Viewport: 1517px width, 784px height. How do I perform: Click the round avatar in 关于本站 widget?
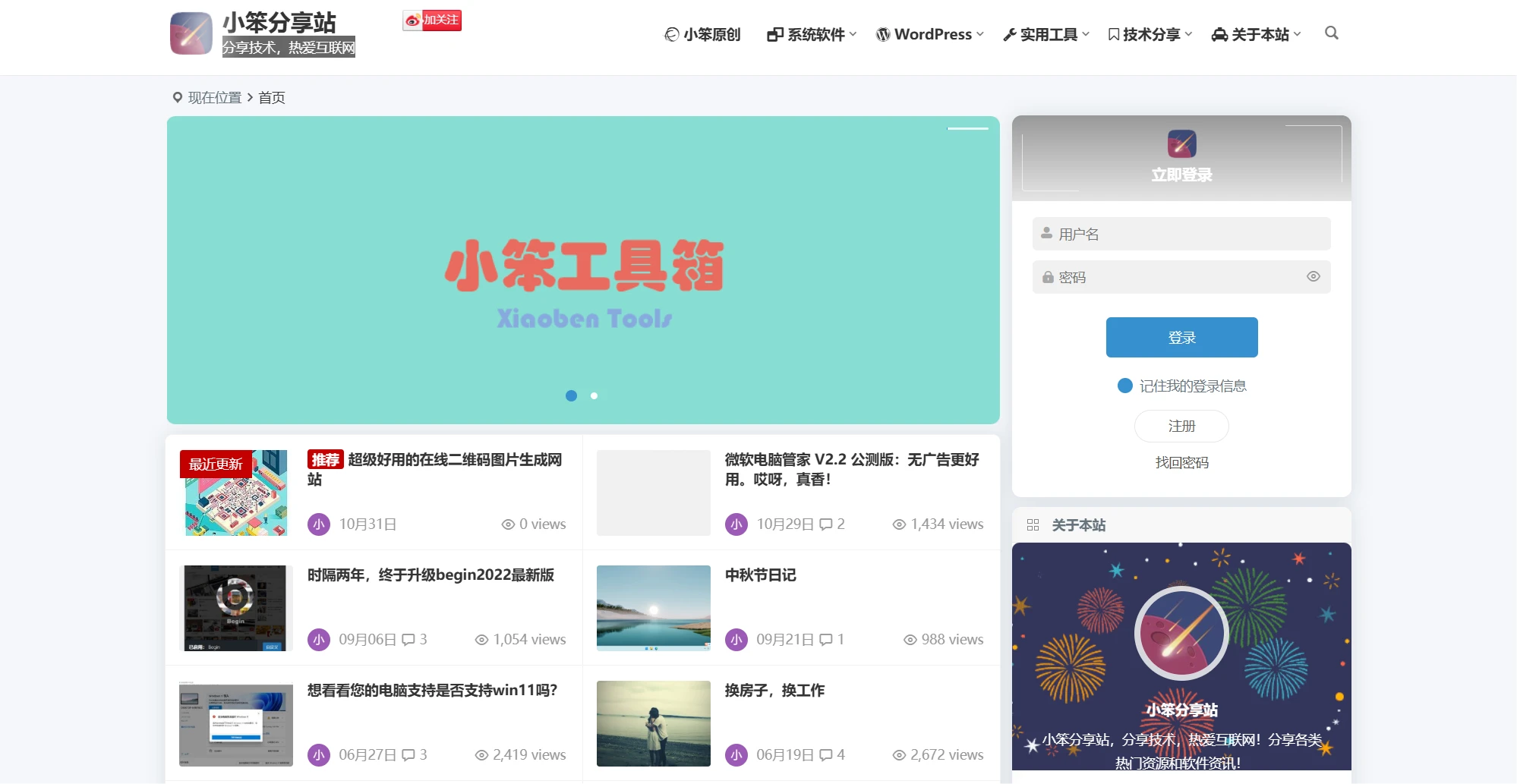[1181, 633]
